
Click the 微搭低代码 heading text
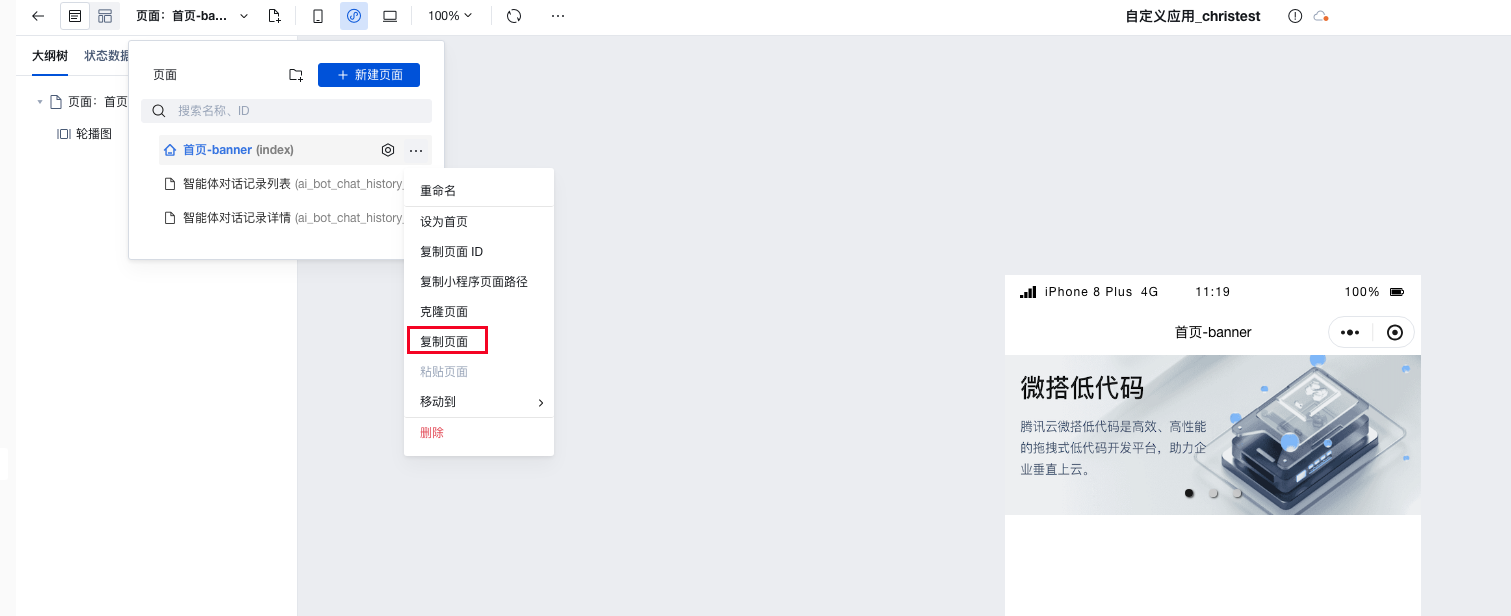(x=1082, y=387)
